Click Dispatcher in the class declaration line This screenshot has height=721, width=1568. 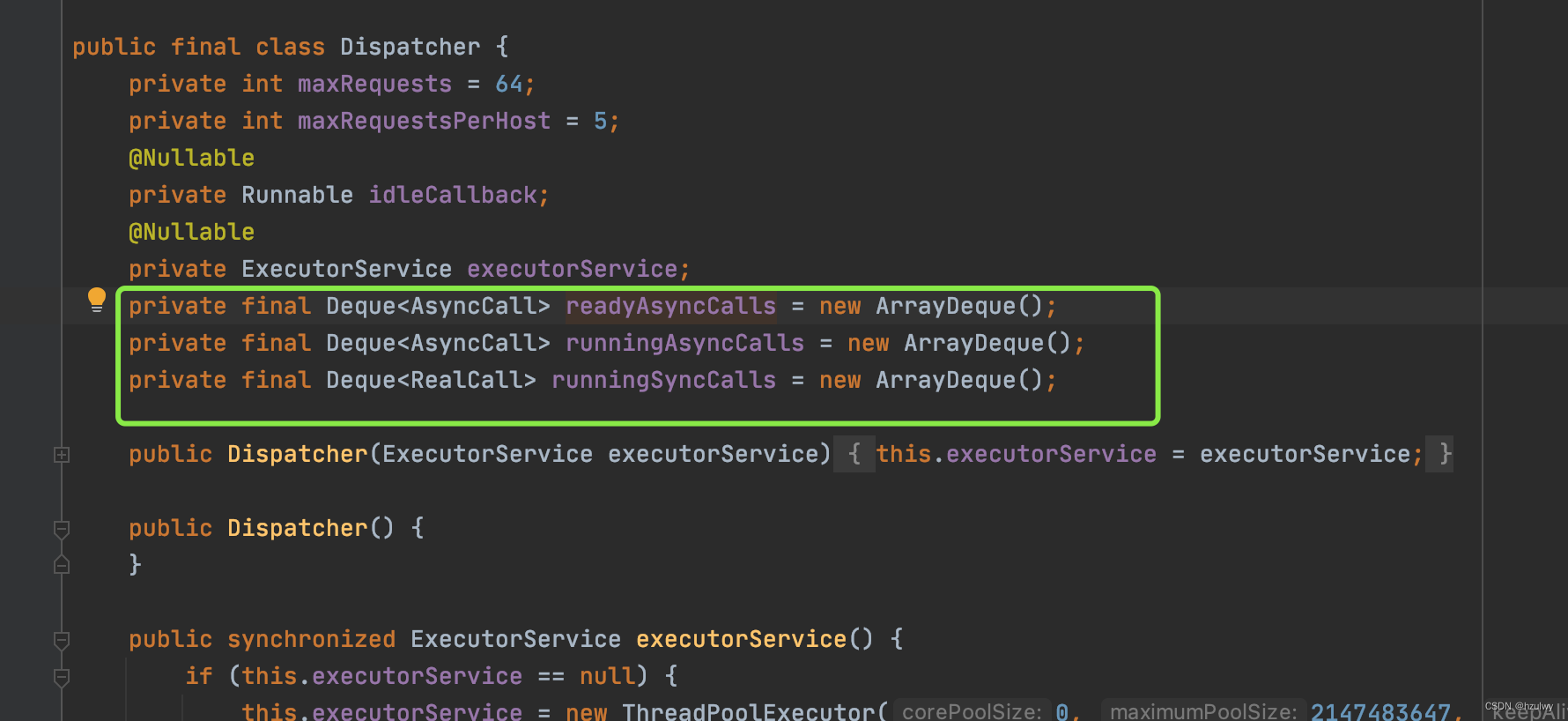410,47
